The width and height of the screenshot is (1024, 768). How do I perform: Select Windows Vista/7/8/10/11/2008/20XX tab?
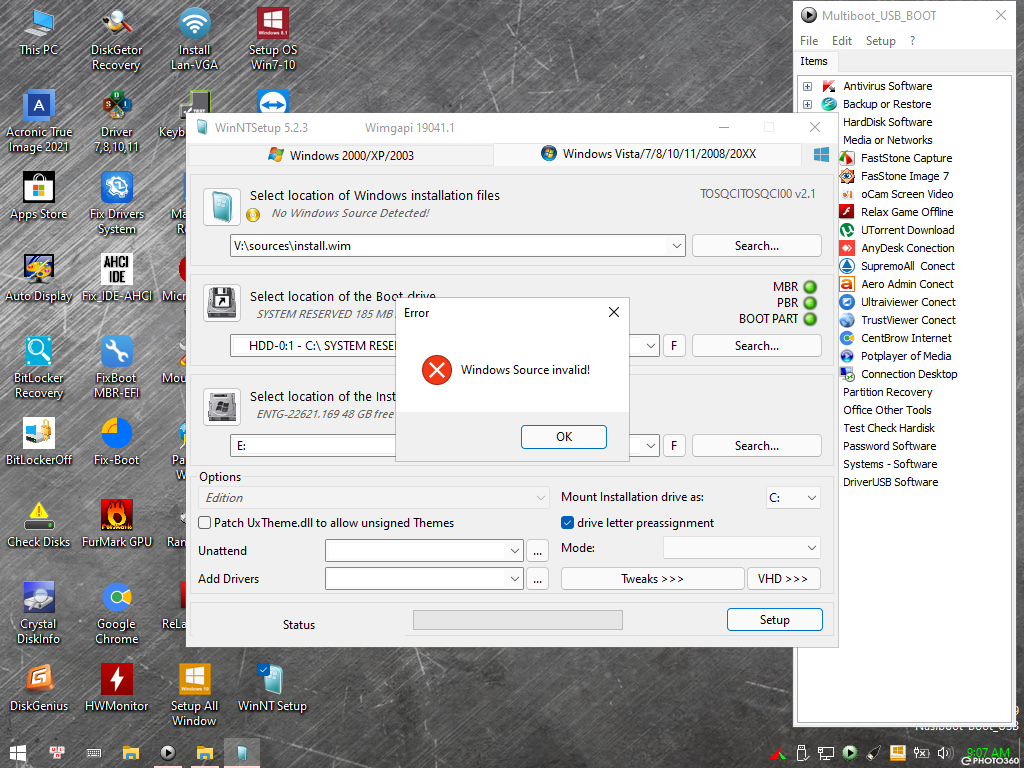click(x=648, y=154)
